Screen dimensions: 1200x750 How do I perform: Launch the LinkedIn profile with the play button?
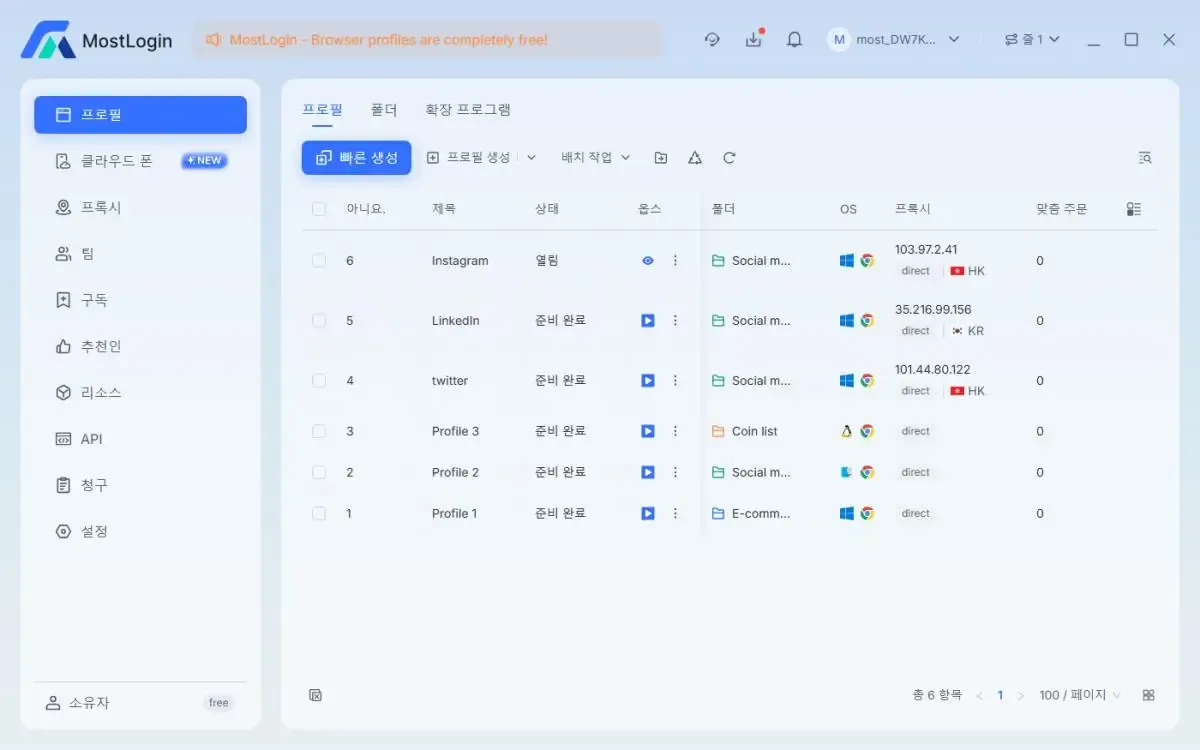(648, 321)
